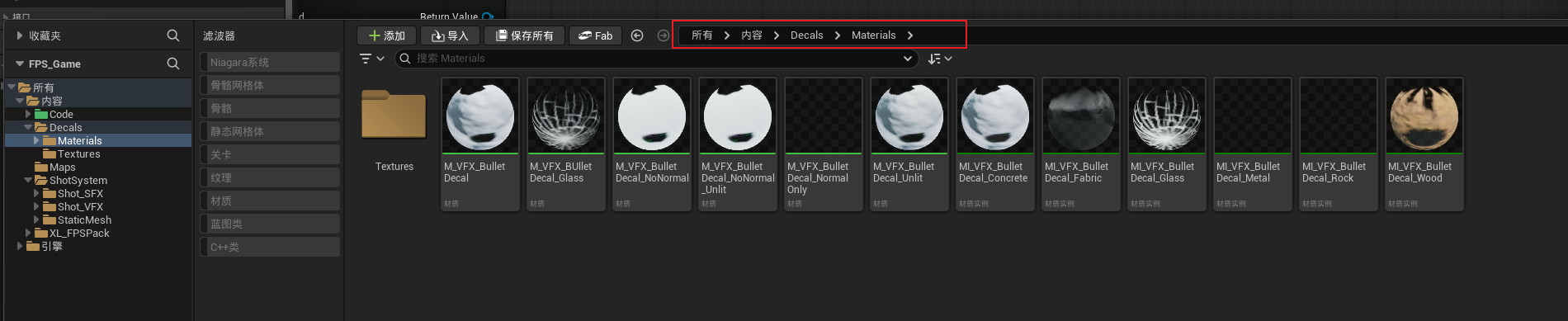Open the search field history dropdown arrow
Screen dimensions: 1568x321
tap(908, 59)
